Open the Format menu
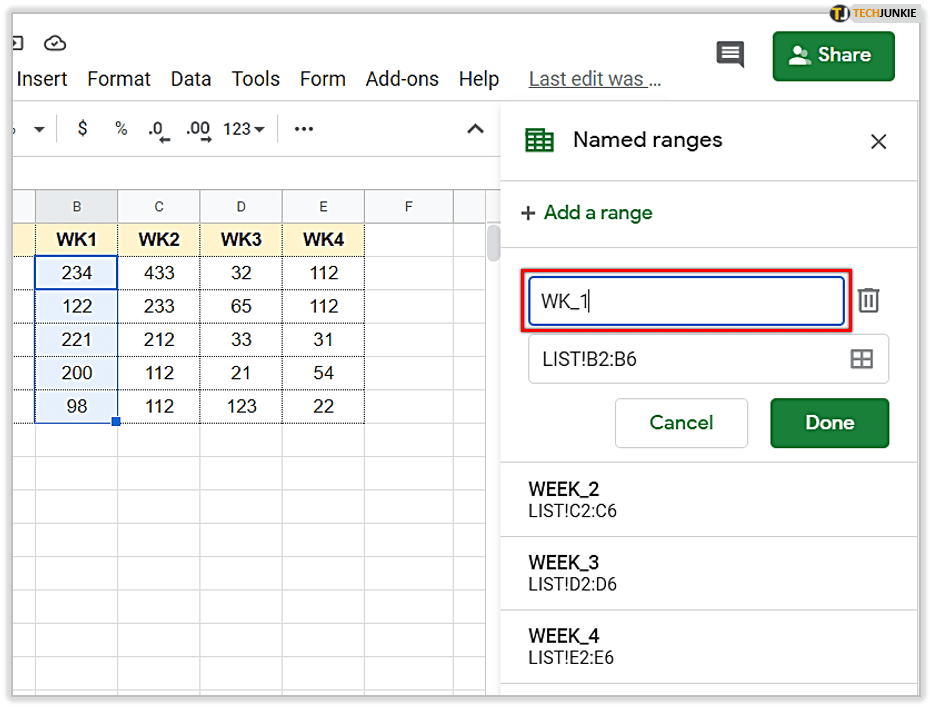932x708 pixels. pyautogui.click(x=119, y=79)
